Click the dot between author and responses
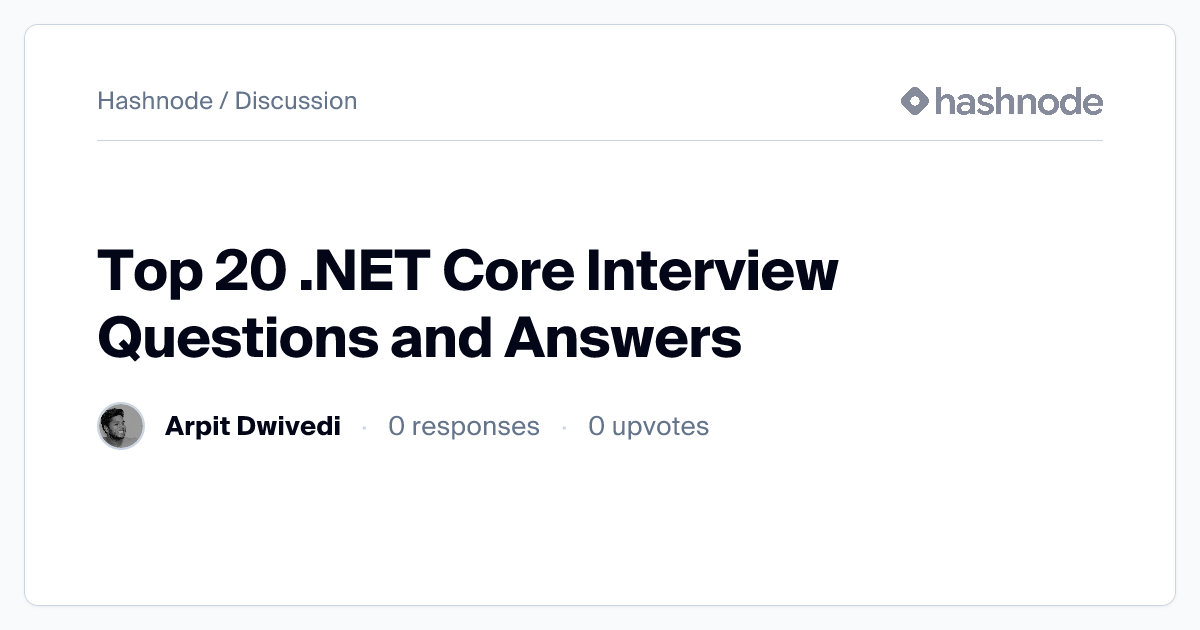The height and width of the screenshot is (630, 1200). click(364, 427)
